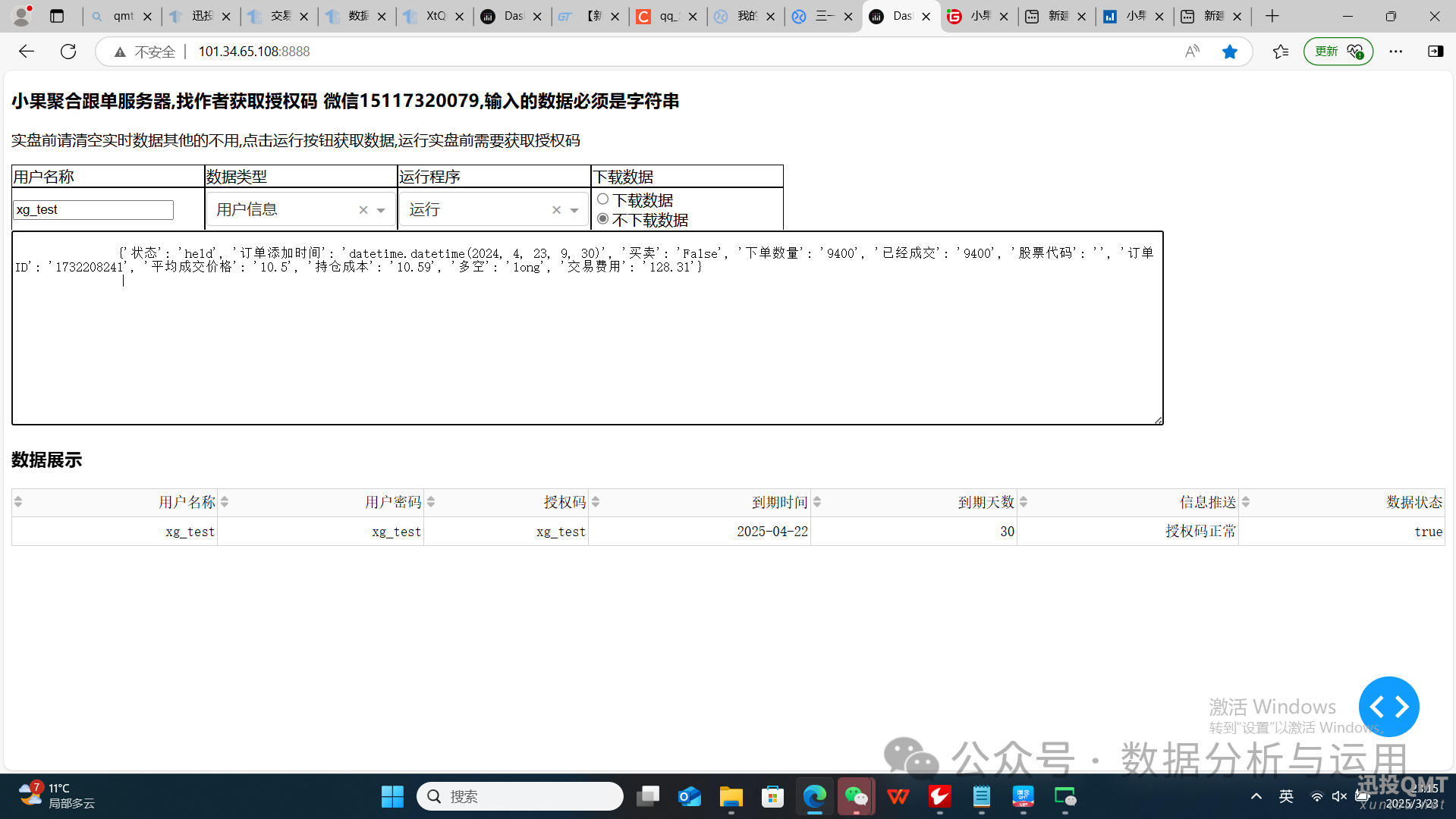Sort table by 用户名称 column
Image resolution: width=1456 pixels, height=819 pixels.
click(18, 502)
